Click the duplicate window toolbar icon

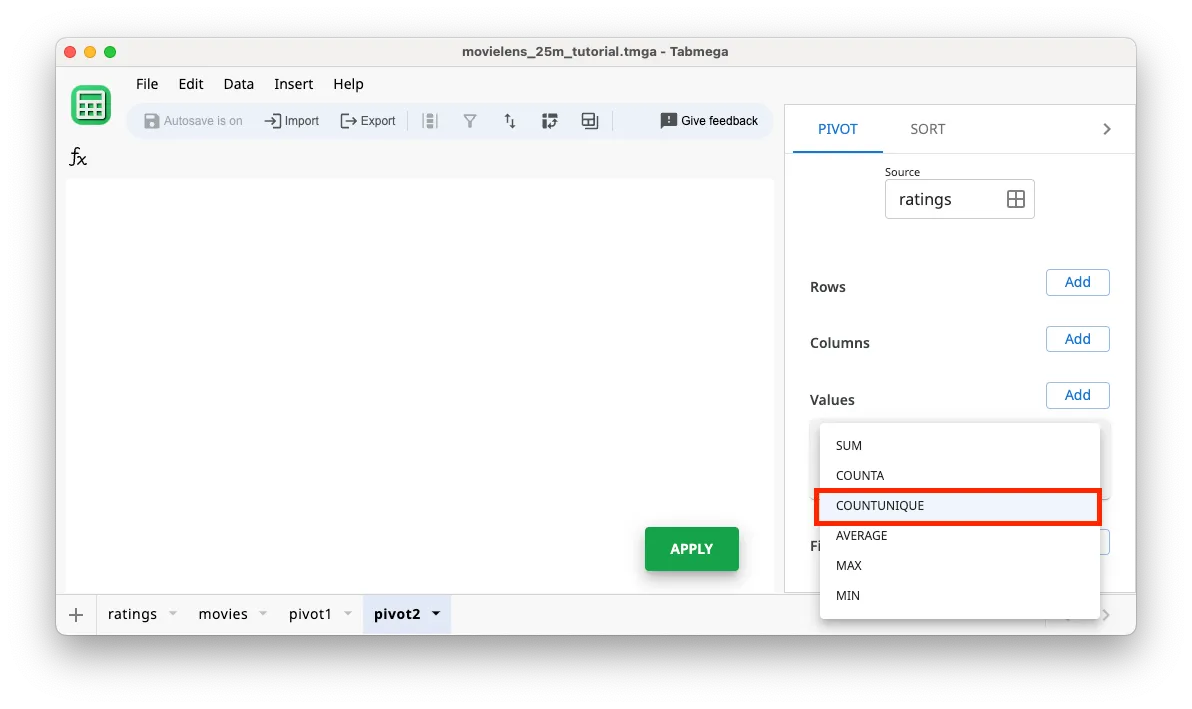point(589,120)
